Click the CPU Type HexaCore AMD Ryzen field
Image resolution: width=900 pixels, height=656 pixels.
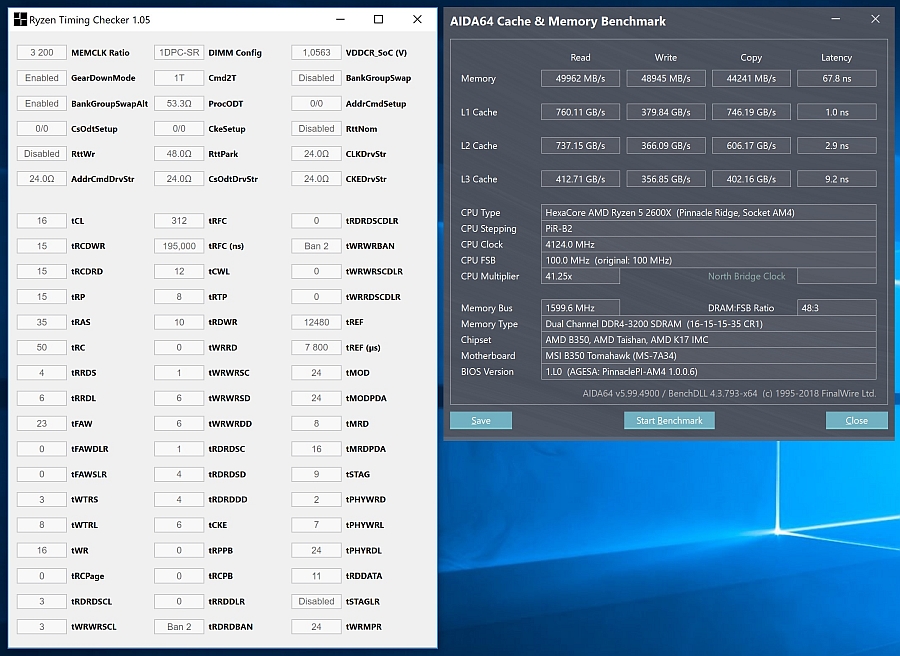[708, 213]
